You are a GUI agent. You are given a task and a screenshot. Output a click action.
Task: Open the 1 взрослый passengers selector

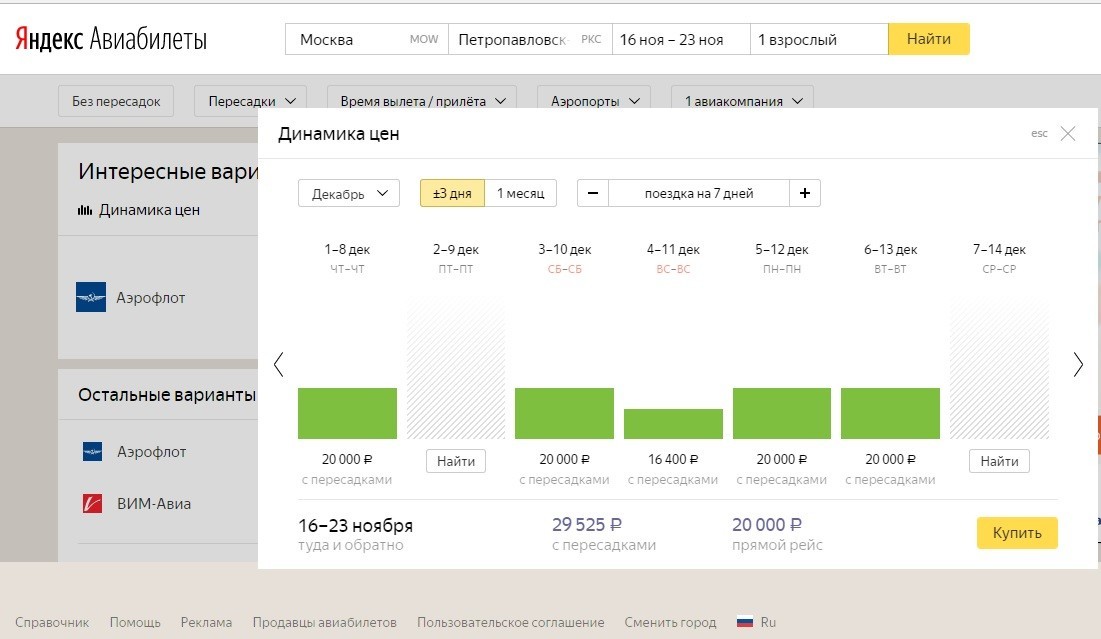[819, 39]
